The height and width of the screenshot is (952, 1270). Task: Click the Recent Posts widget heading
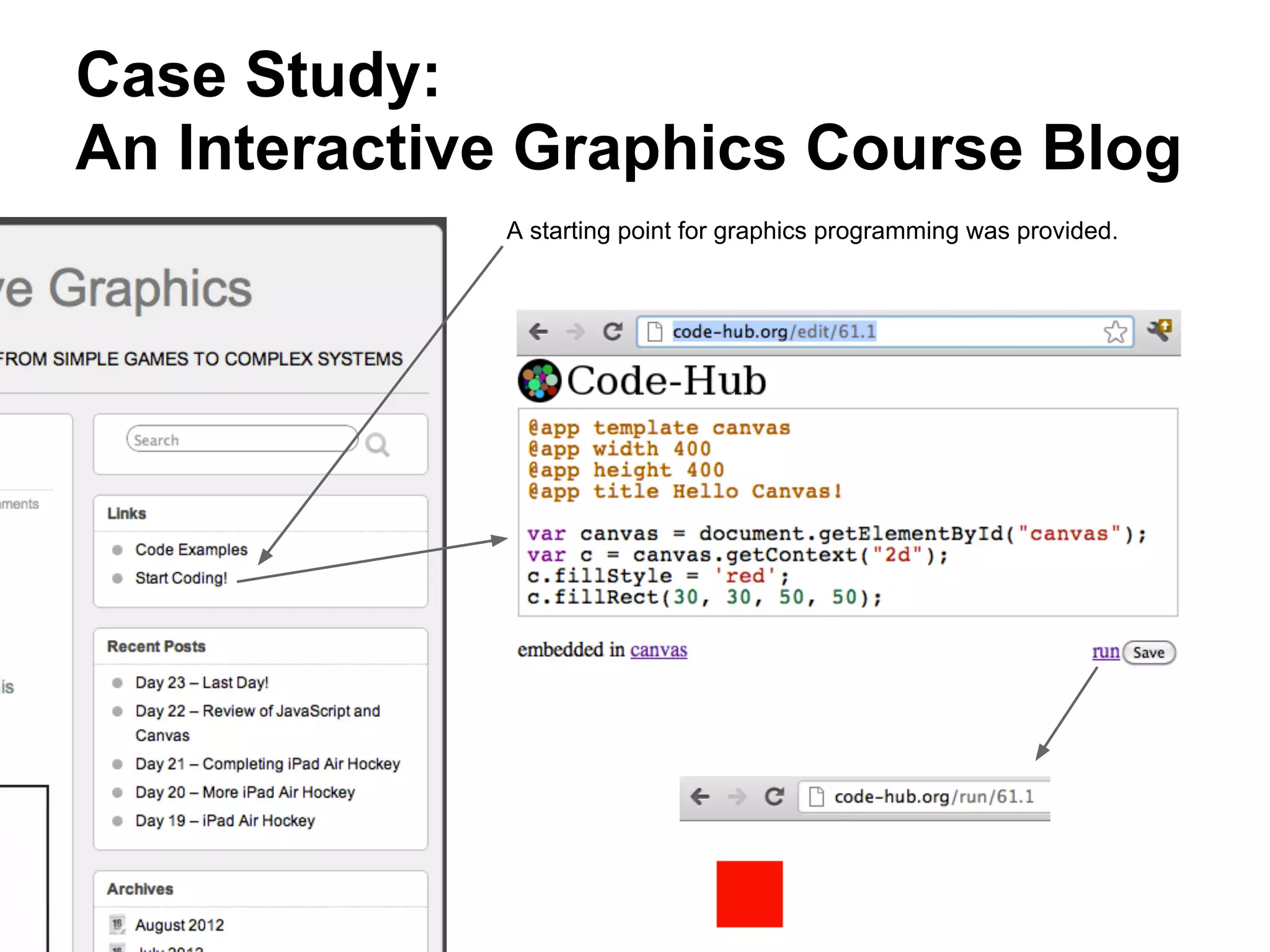tap(156, 646)
